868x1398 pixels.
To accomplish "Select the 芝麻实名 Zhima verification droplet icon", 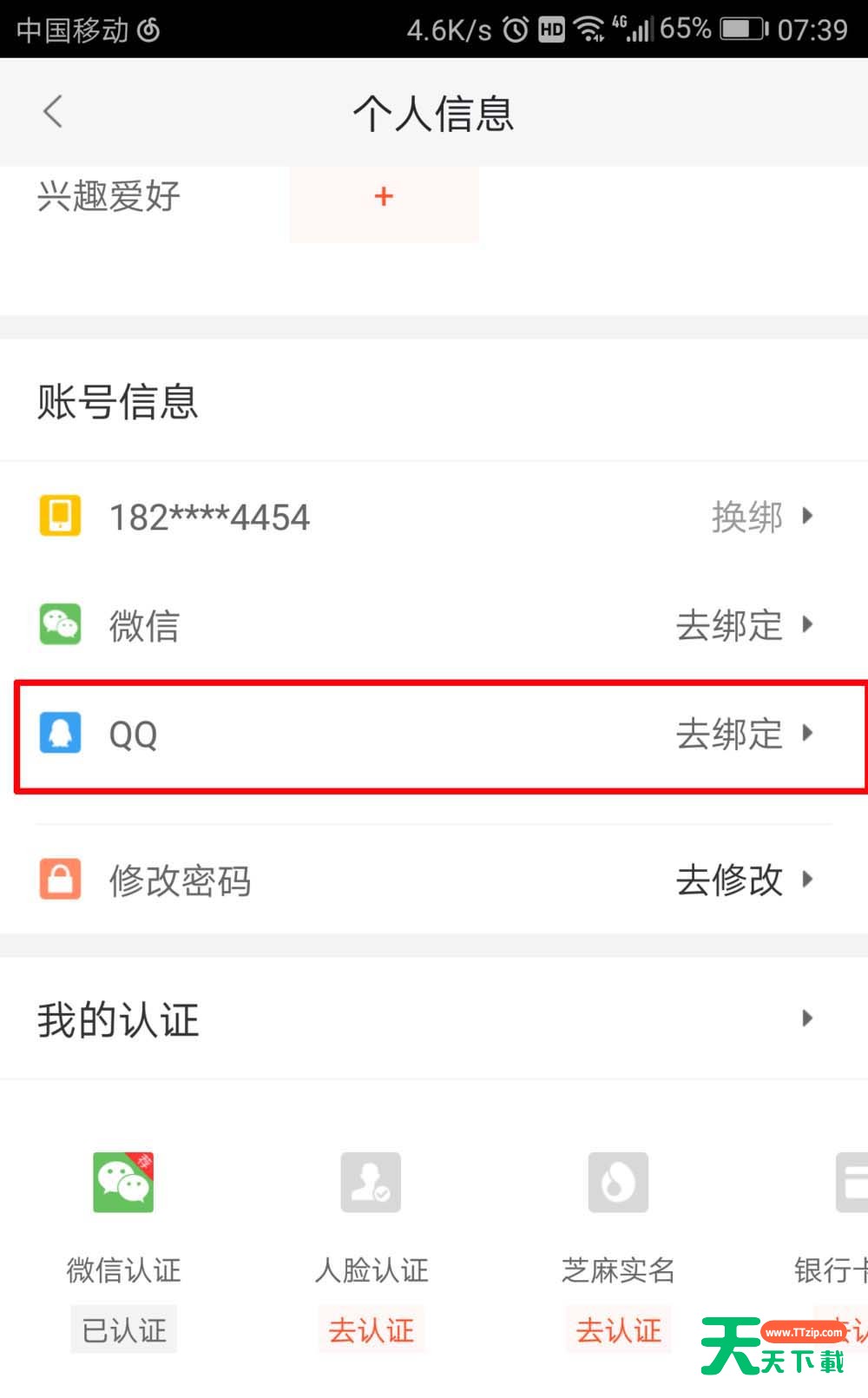I will point(618,1181).
